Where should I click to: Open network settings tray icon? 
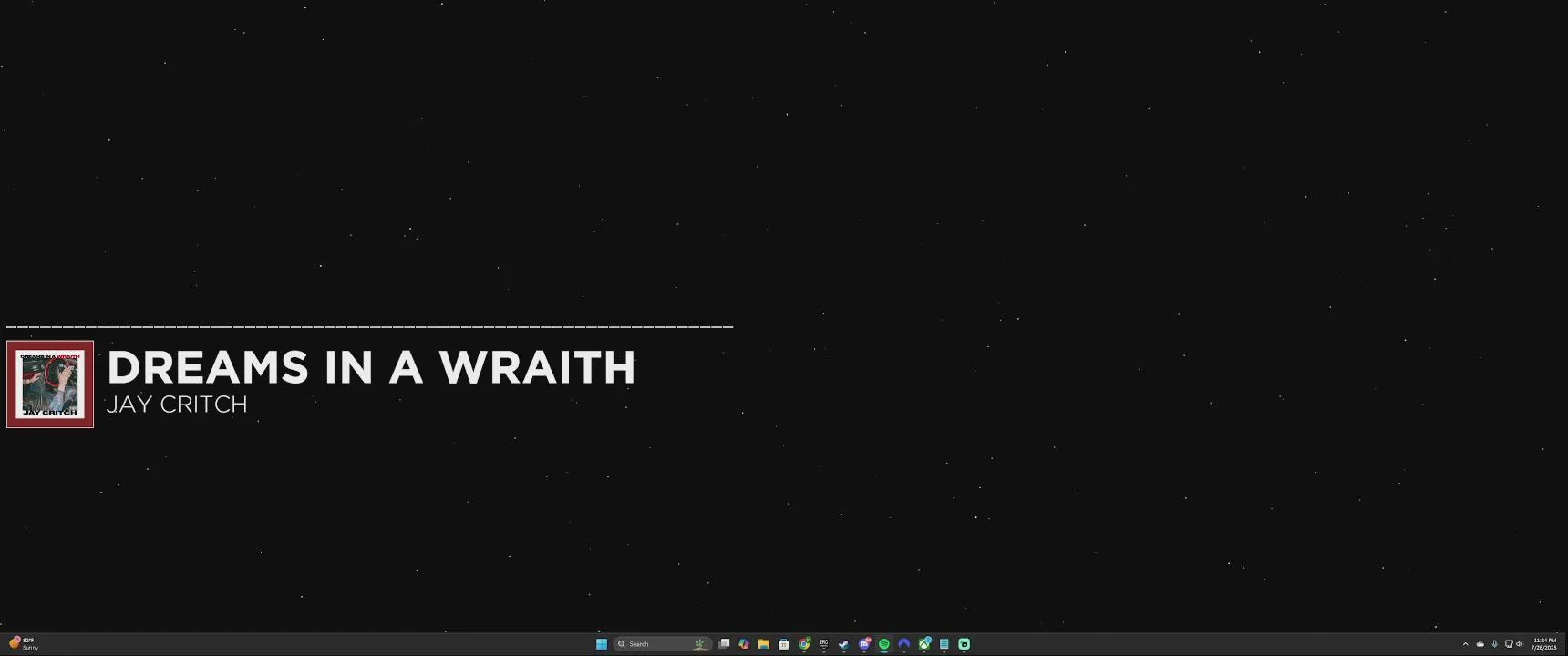[1509, 644]
